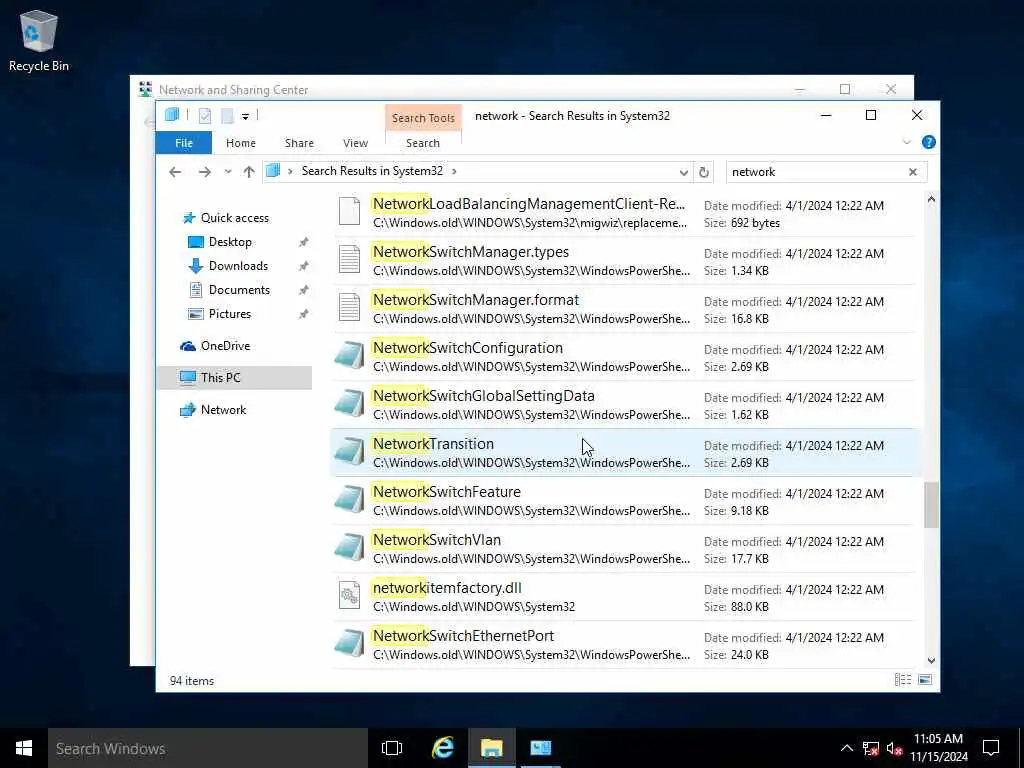Image resolution: width=1024 pixels, height=768 pixels.
Task: Expand the ribbon with the chevron
Action: click(x=906, y=142)
